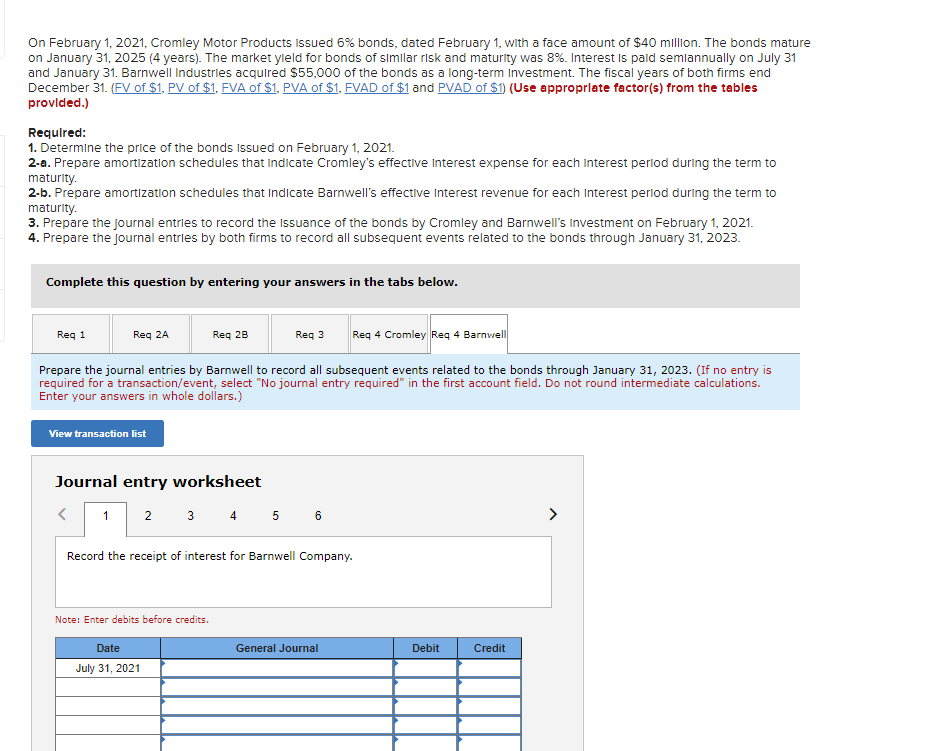Click the Debit column header
The width and height of the screenshot is (932, 751).
426,648
